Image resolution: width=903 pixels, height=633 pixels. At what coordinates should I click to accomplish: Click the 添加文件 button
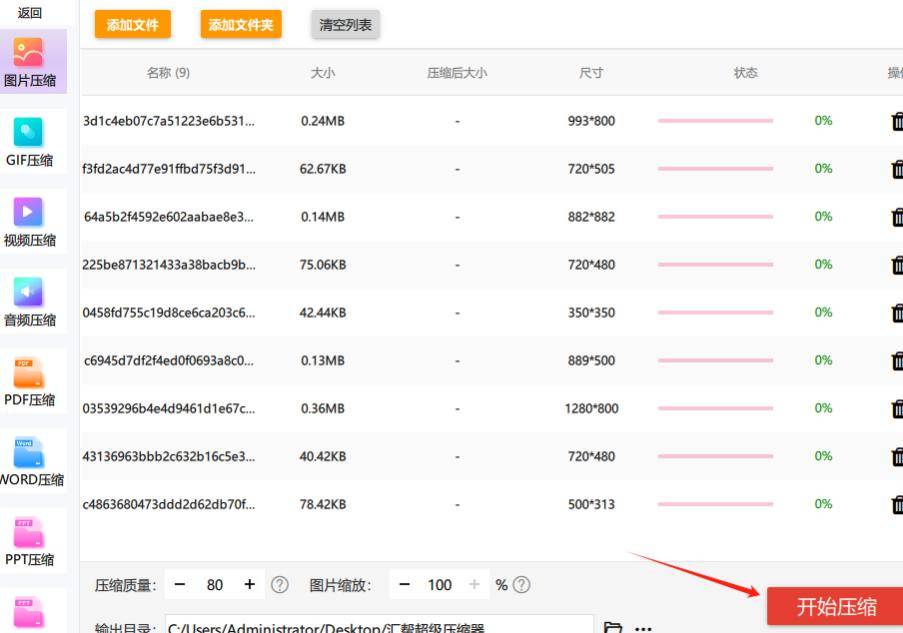point(132,24)
